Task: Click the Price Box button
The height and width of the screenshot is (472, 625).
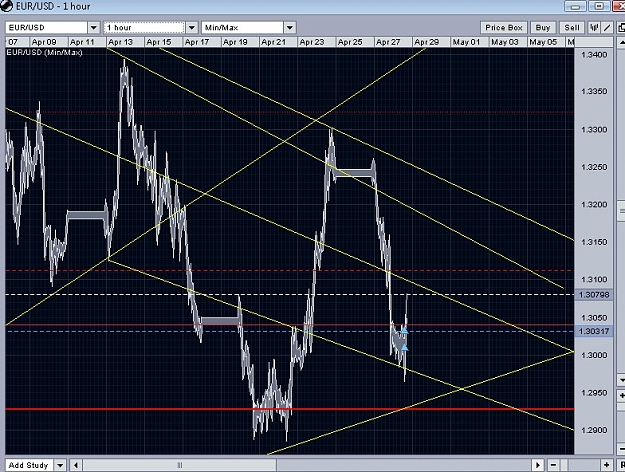Action: click(x=504, y=28)
